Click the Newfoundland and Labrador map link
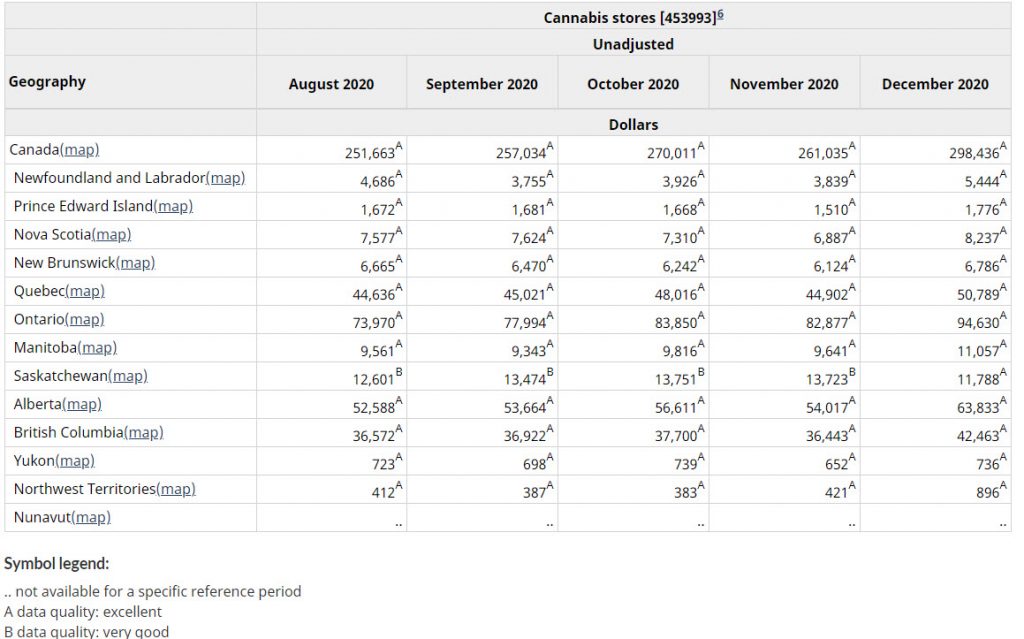Image resolution: width=1024 pixels, height=639 pixels. point(225,178)
